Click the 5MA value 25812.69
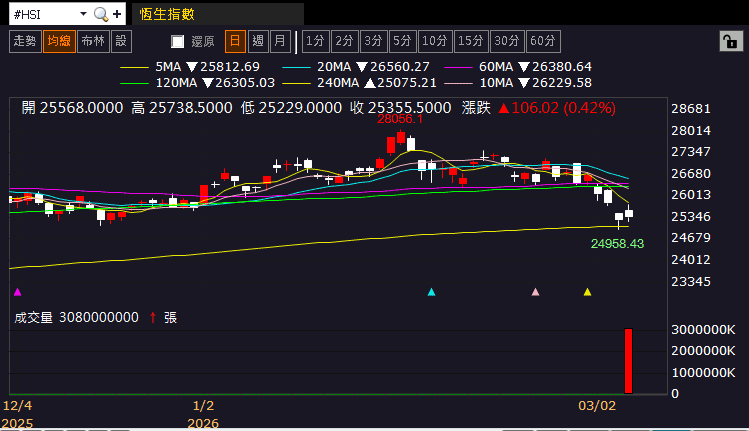Viewport: 749px width, 431px height. (230, 67)
